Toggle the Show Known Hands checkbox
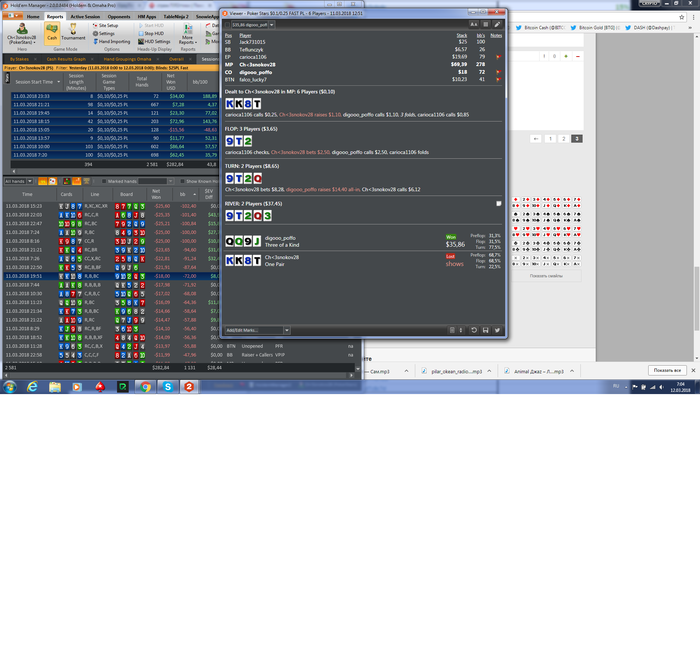This screenshot has height=667, width=700. pos(182,181)
